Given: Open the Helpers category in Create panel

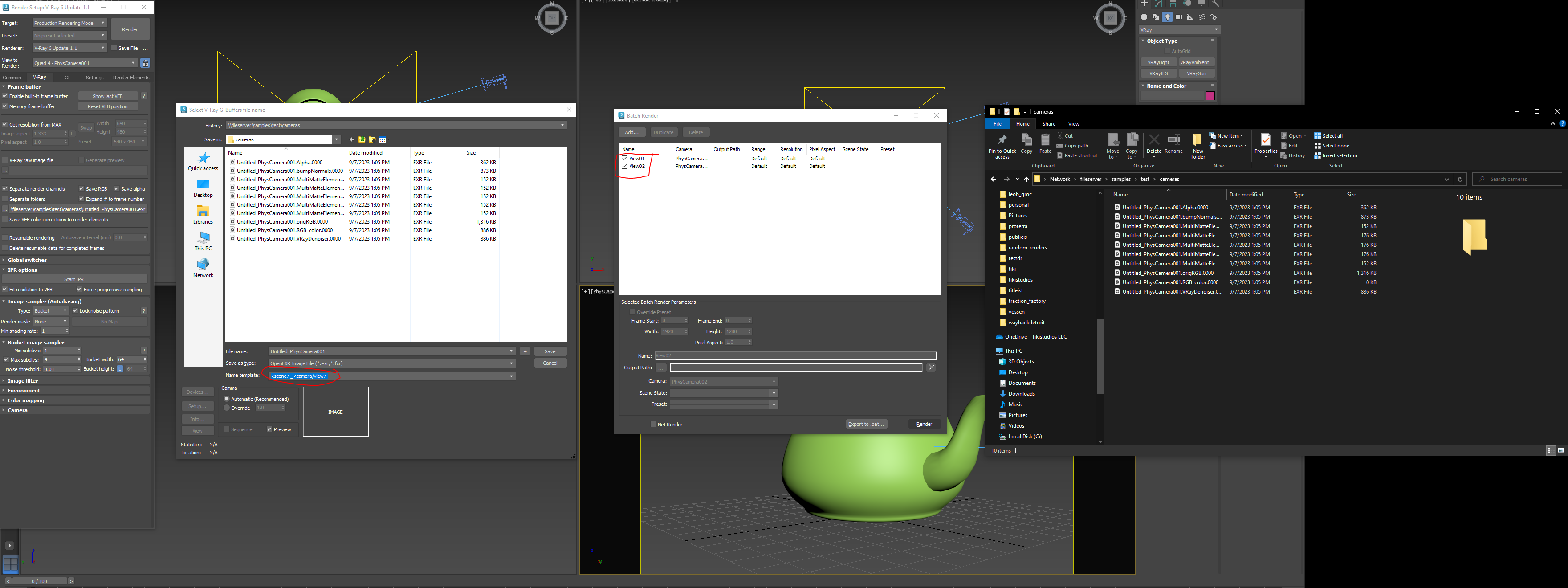Looking at the screenshot, I should [x=1190, y=17].
